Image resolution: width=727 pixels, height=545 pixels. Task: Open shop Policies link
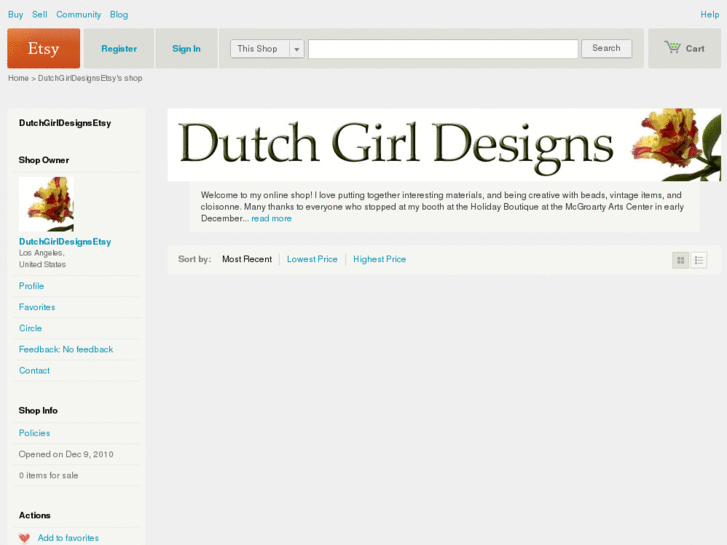34,433
